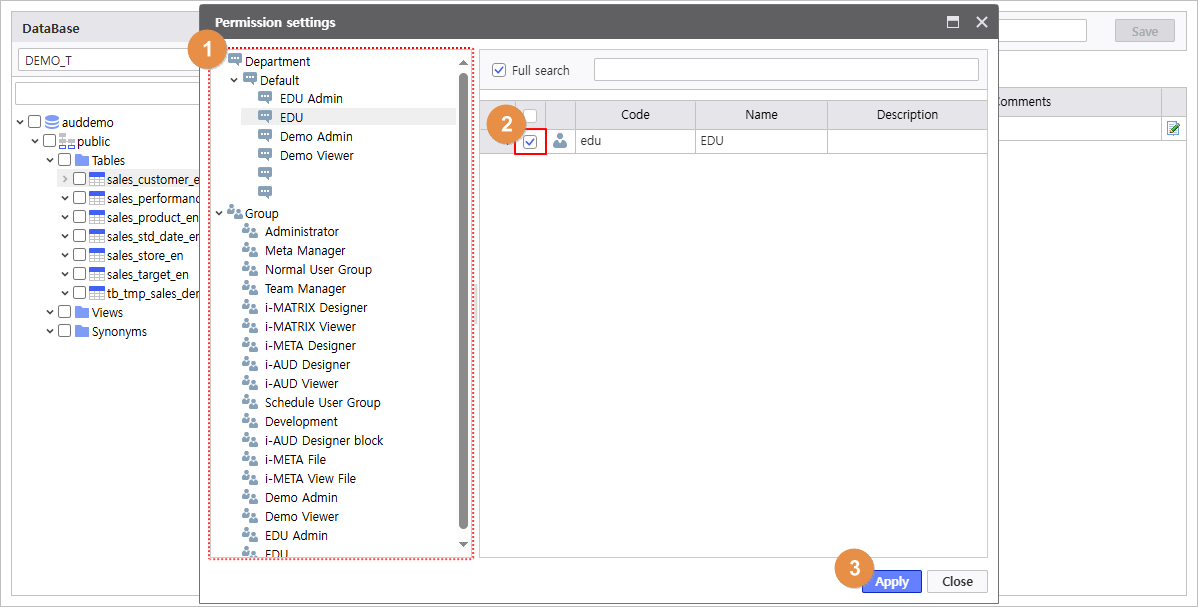Click the Tables folder icon
Screen dimensions: 1198x607
coord(82,160)
